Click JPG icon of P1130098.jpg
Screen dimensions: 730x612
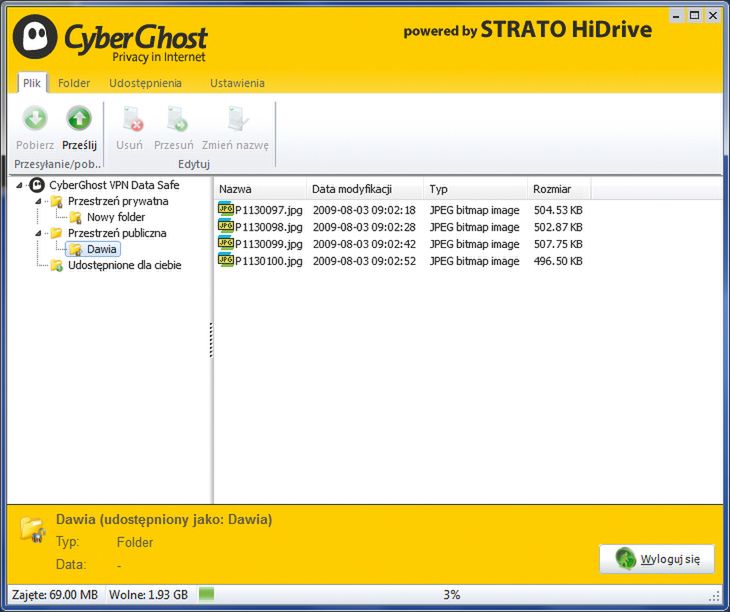point(226,226)
